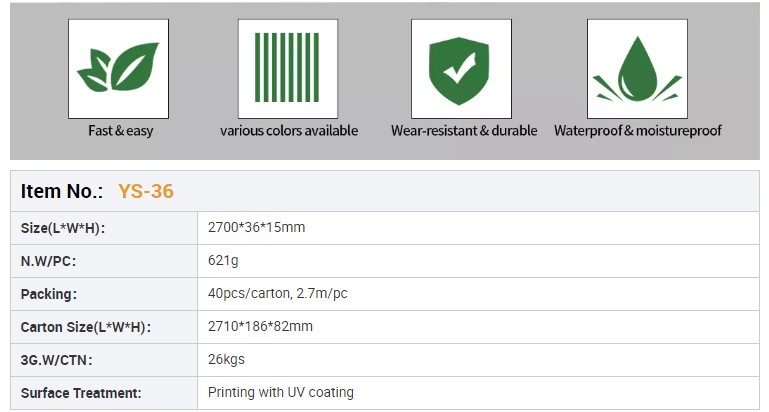Screen dimensions: 769x412
Task: Click 'Printing with UV coating' value
Action: click(x=280, y=393)
